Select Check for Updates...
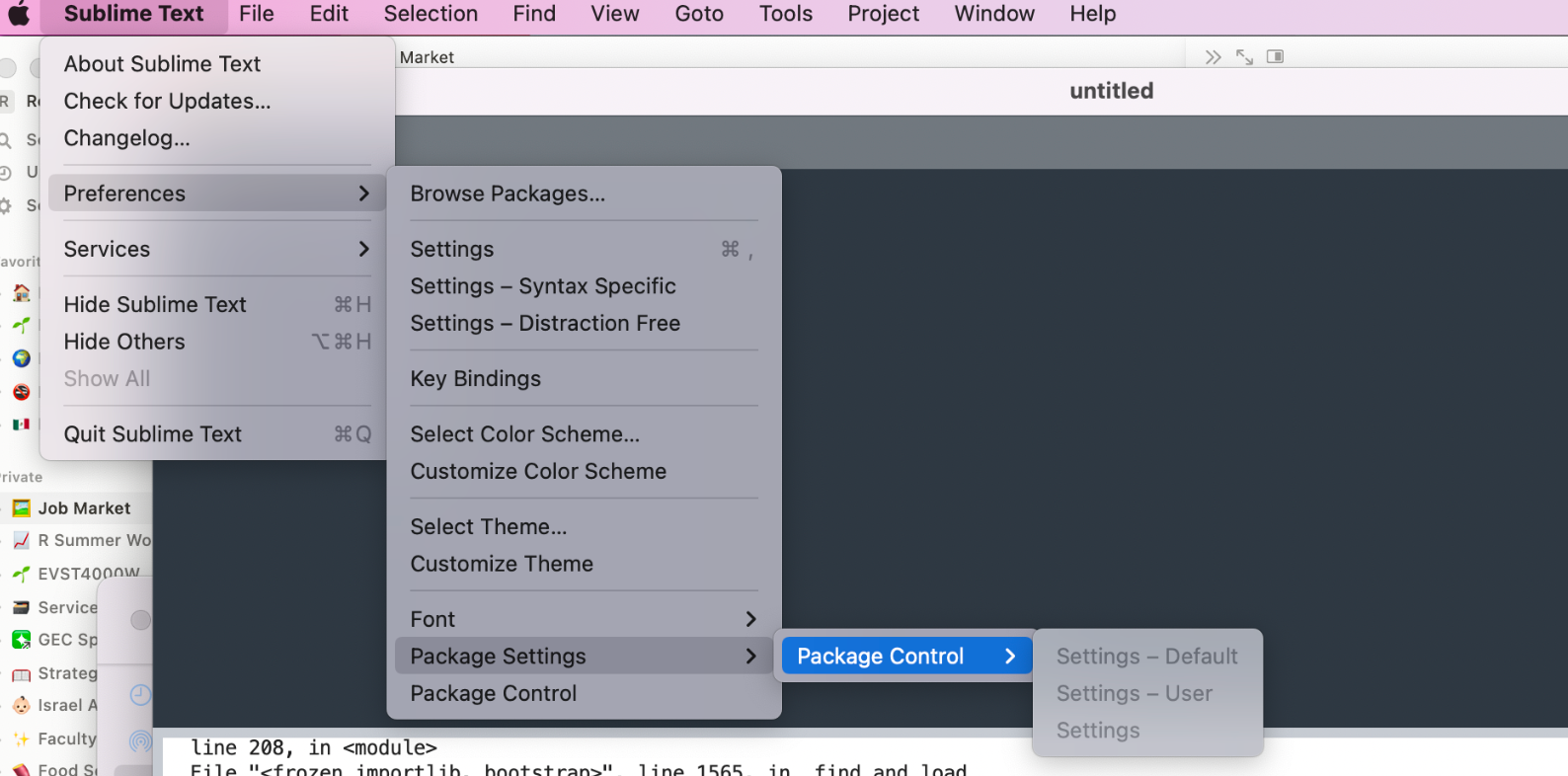Viewport: 1568px width, 776px height. point(217,102)
